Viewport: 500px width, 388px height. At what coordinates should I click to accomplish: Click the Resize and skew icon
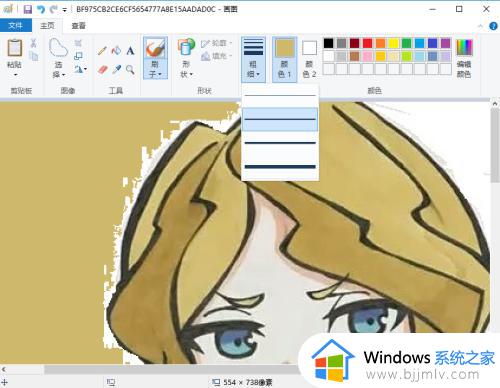pyautogui.click(x=78, y=56)
